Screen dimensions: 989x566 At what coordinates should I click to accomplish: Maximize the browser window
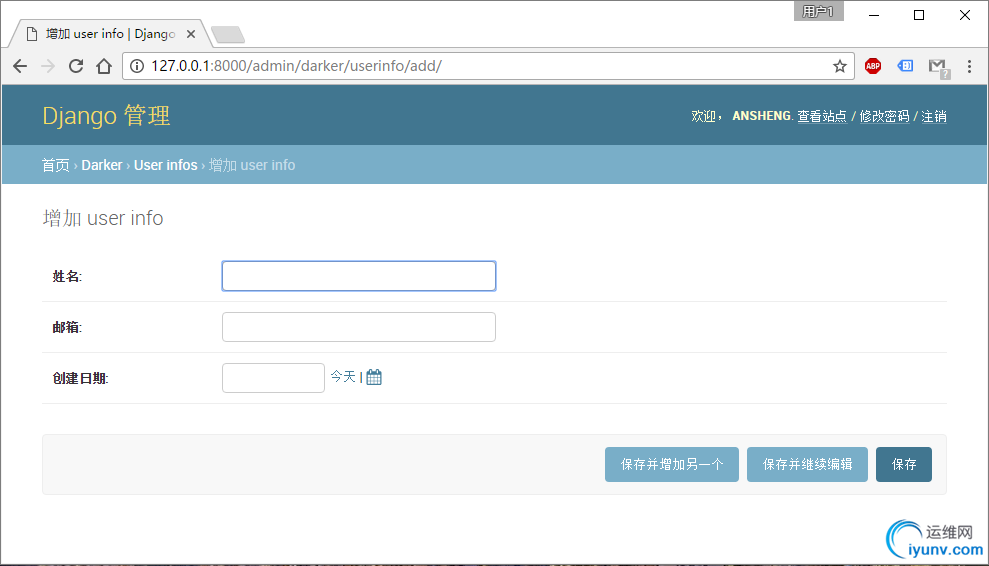point(919,15)
